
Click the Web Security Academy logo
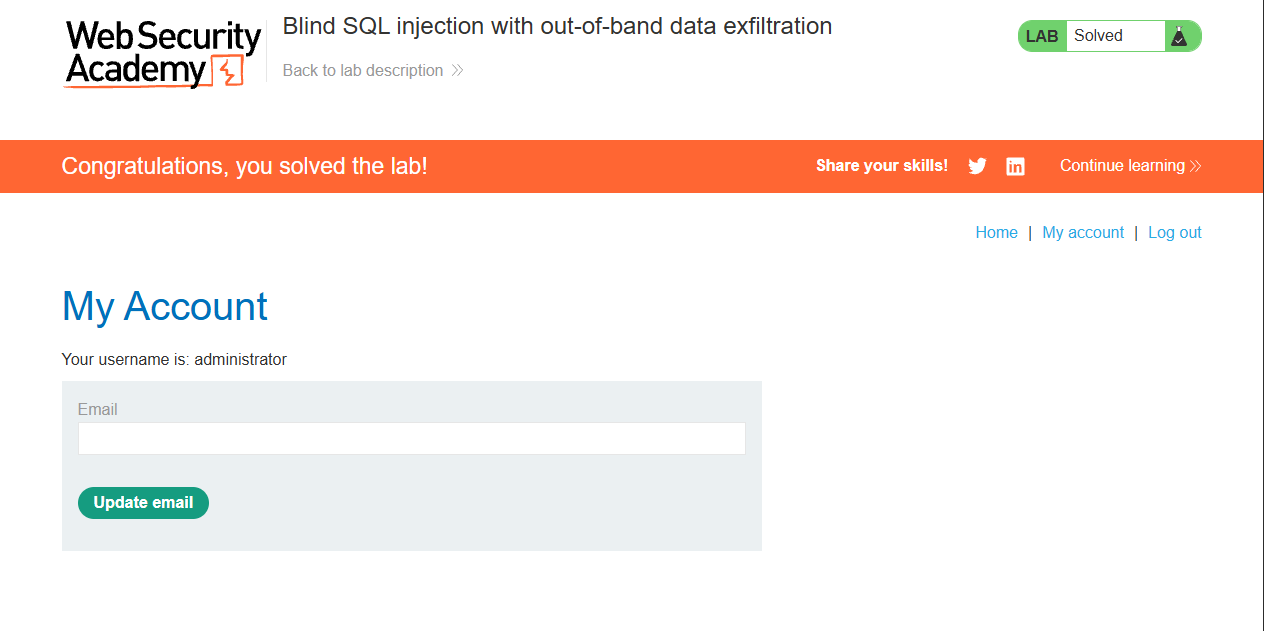(163, 54)
